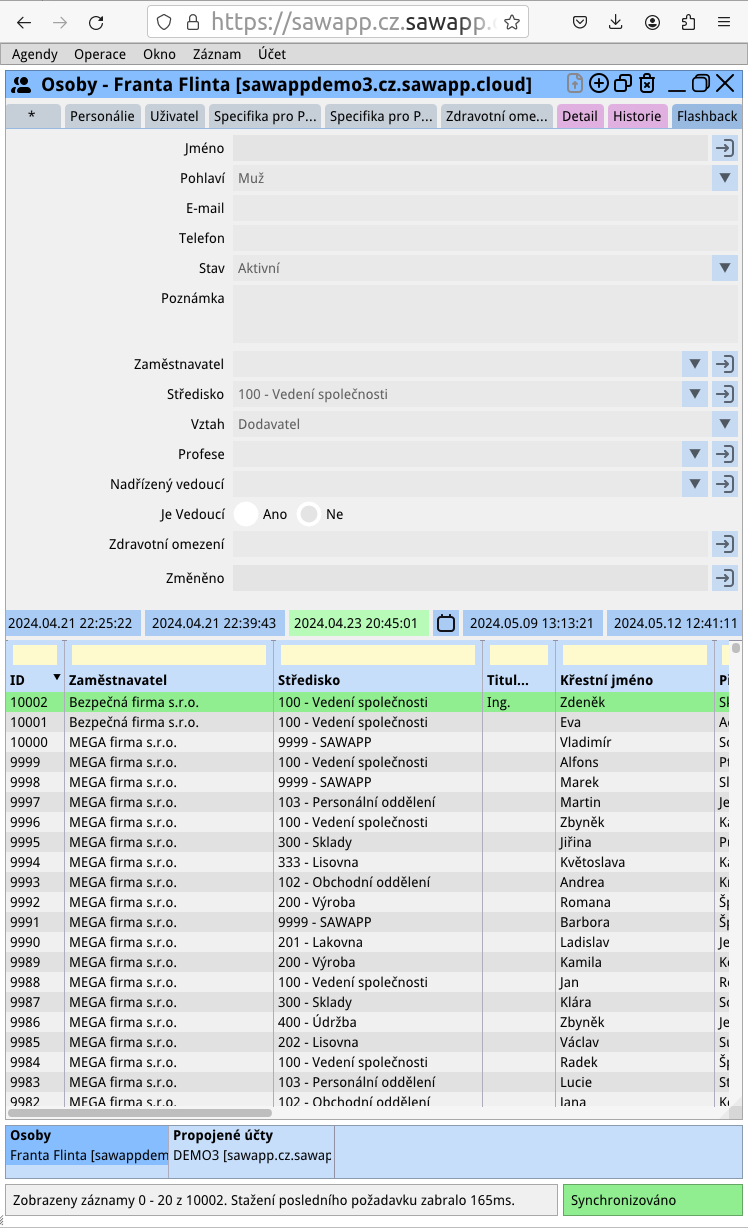748x1228 pixels.
Task: Open the Agendy menu
Action: click(35, 54)
